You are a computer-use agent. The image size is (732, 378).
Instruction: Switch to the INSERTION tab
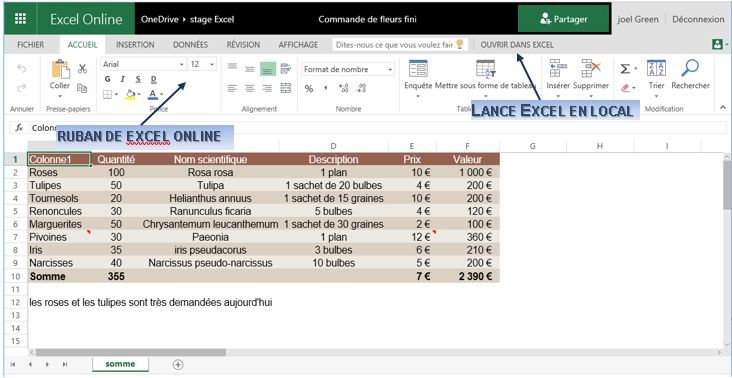135,45
